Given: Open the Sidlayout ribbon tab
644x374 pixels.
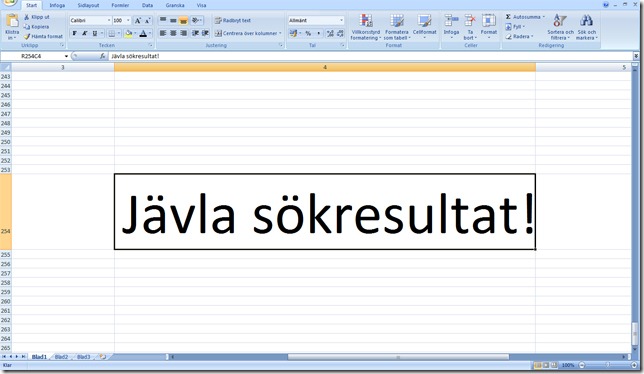Looking at the screenshot, I should point(88,5).
